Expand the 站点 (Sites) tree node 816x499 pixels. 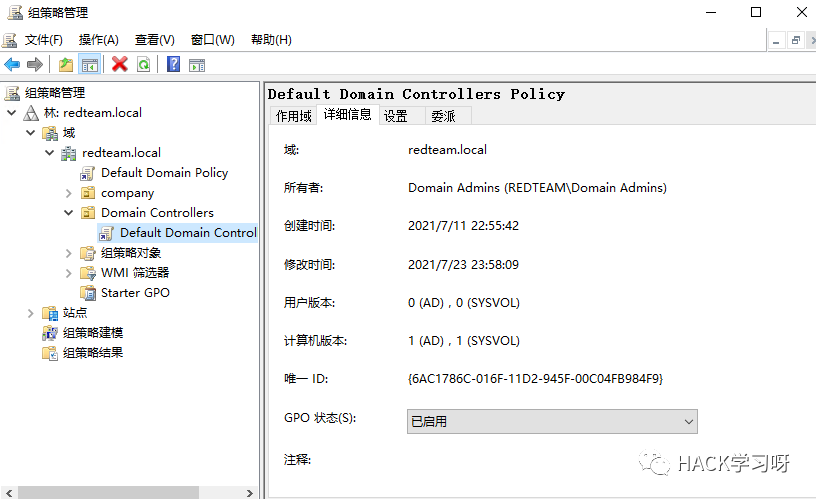click(x=30, y=313)
